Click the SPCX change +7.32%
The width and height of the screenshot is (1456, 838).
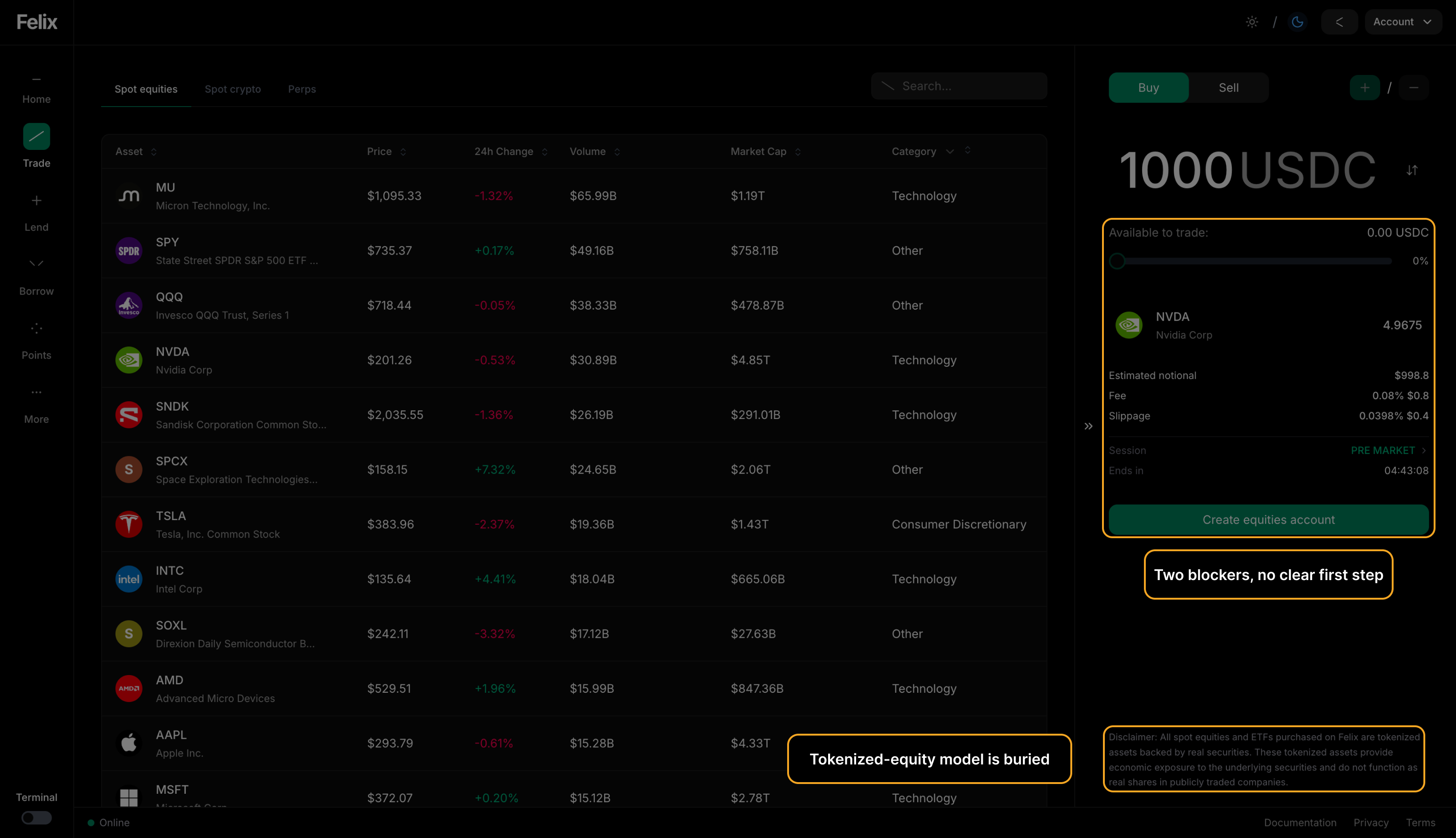pos(495,469)
